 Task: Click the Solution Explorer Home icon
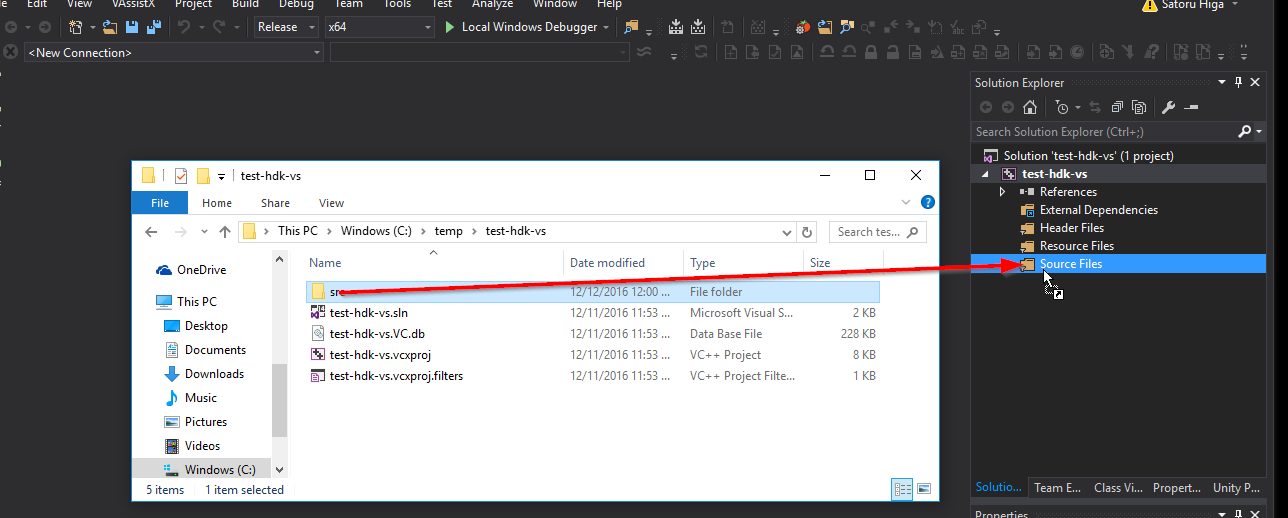[1029, 107]
